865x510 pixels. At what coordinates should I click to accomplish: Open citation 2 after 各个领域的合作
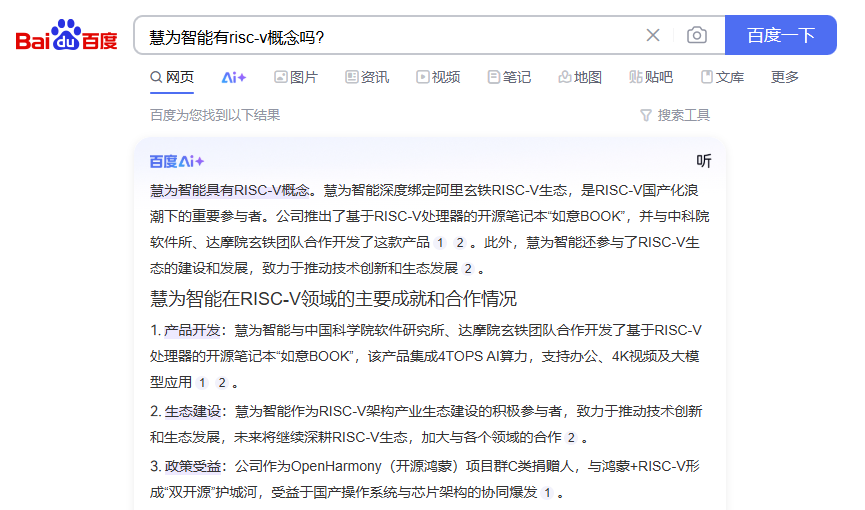572,438
